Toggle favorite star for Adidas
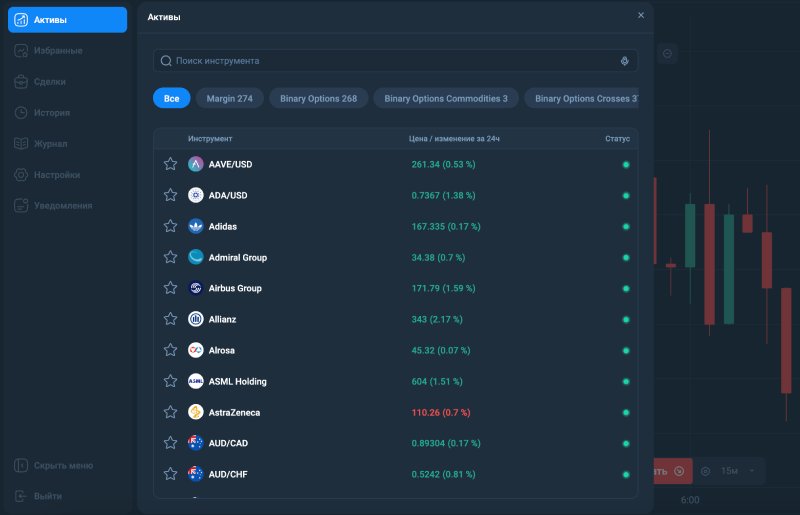The width and height of the screenshot is (800, 515). (x=170, y=226)
